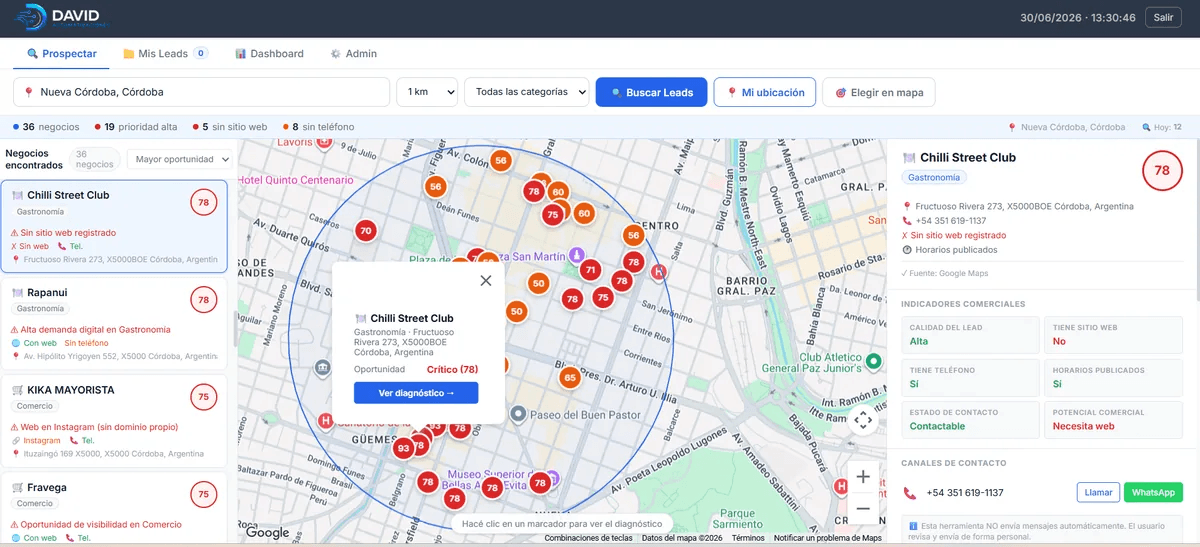Click the Calidad del lead 'Alta' indicator
This screenshot has width=1200, height=547.
(x=970, y=335)
